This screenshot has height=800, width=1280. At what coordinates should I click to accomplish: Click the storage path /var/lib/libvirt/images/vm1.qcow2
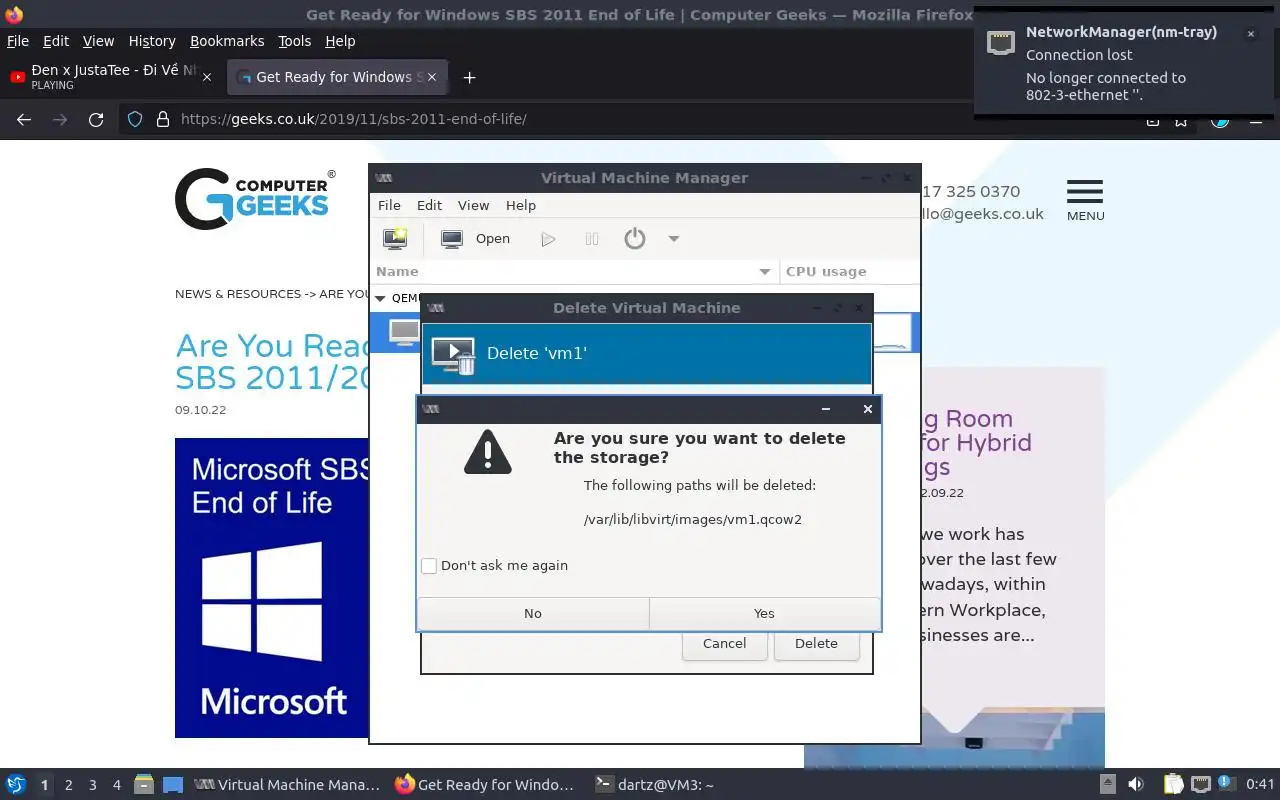pyautogui.click(x=693, y=520)
